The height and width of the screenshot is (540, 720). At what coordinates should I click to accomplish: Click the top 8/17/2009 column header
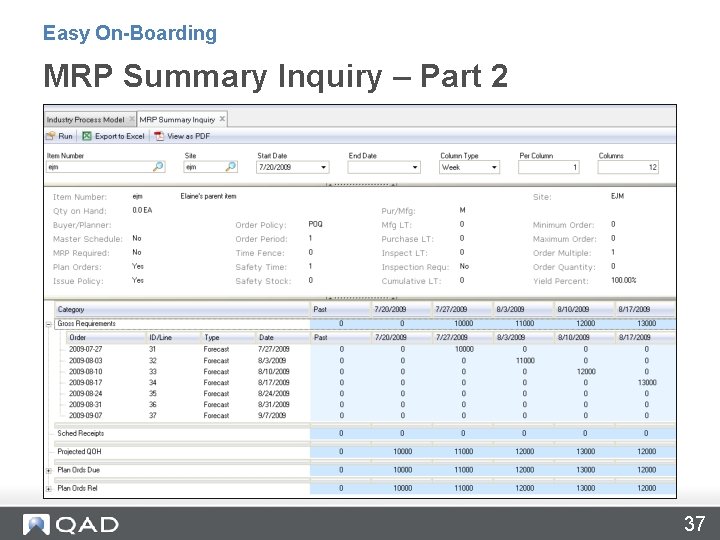pos(645,309)
